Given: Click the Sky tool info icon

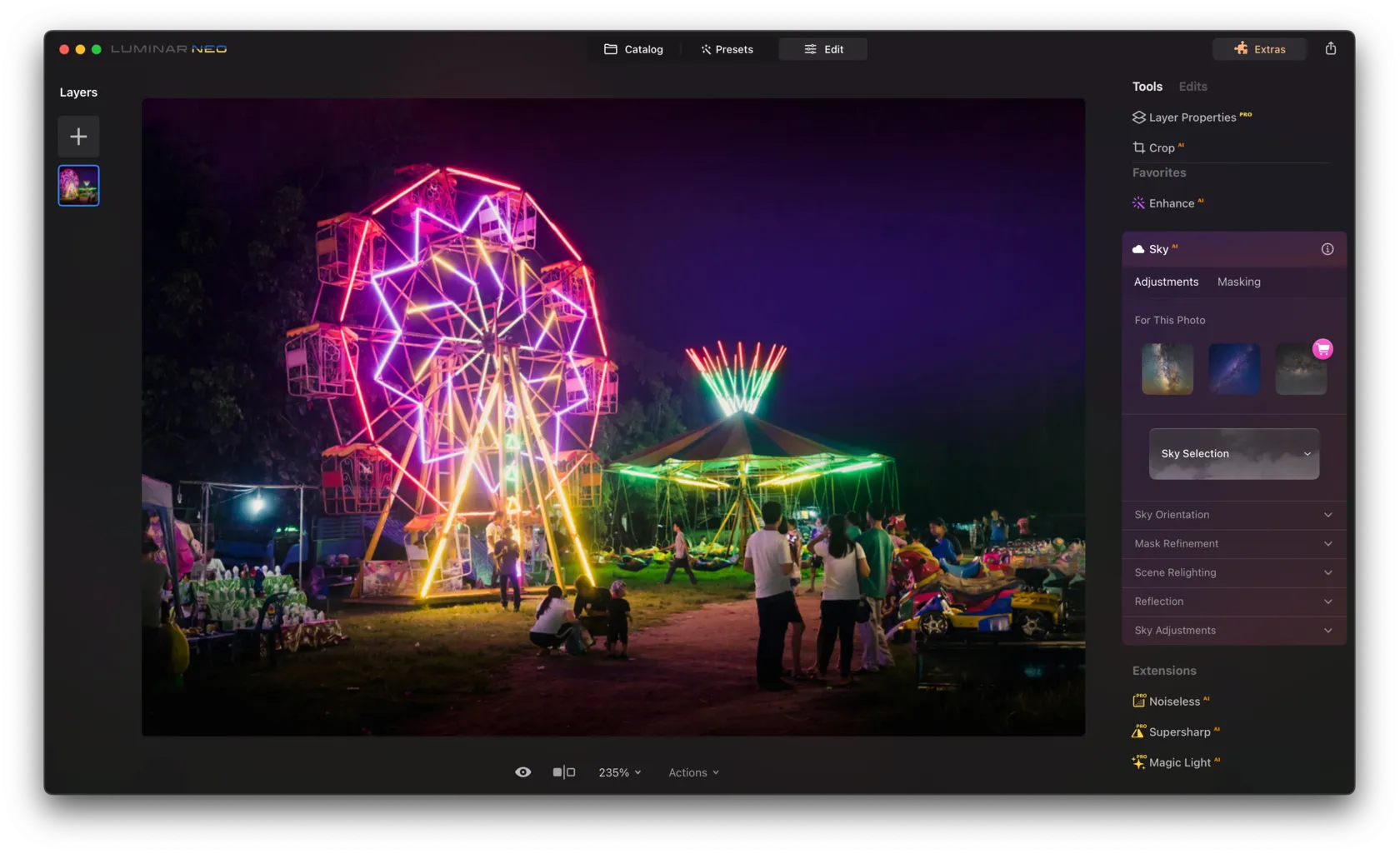Looking at the screenshot, I should point(1327,249).
